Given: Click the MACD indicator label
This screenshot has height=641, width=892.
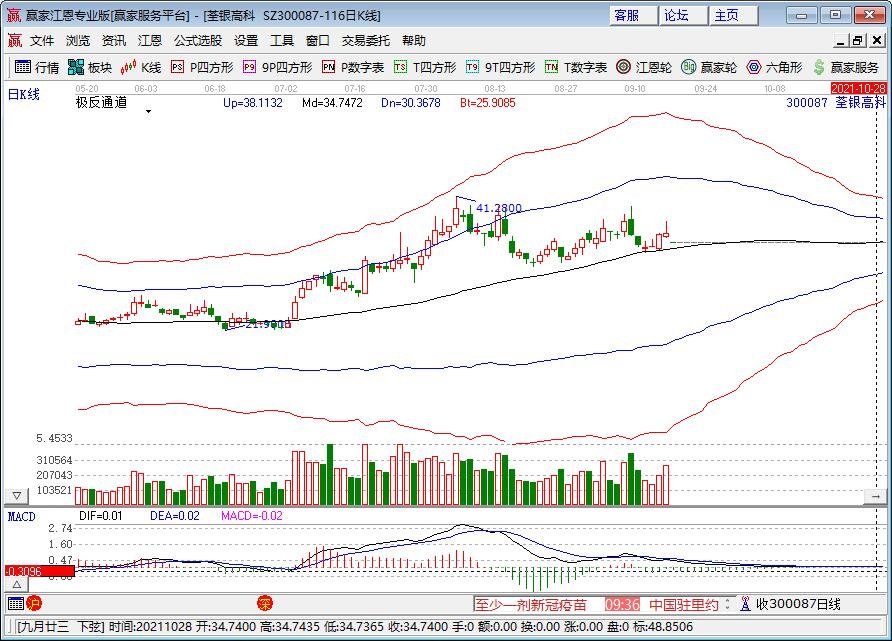Looking at the screenshot, I should pos(22,516).
